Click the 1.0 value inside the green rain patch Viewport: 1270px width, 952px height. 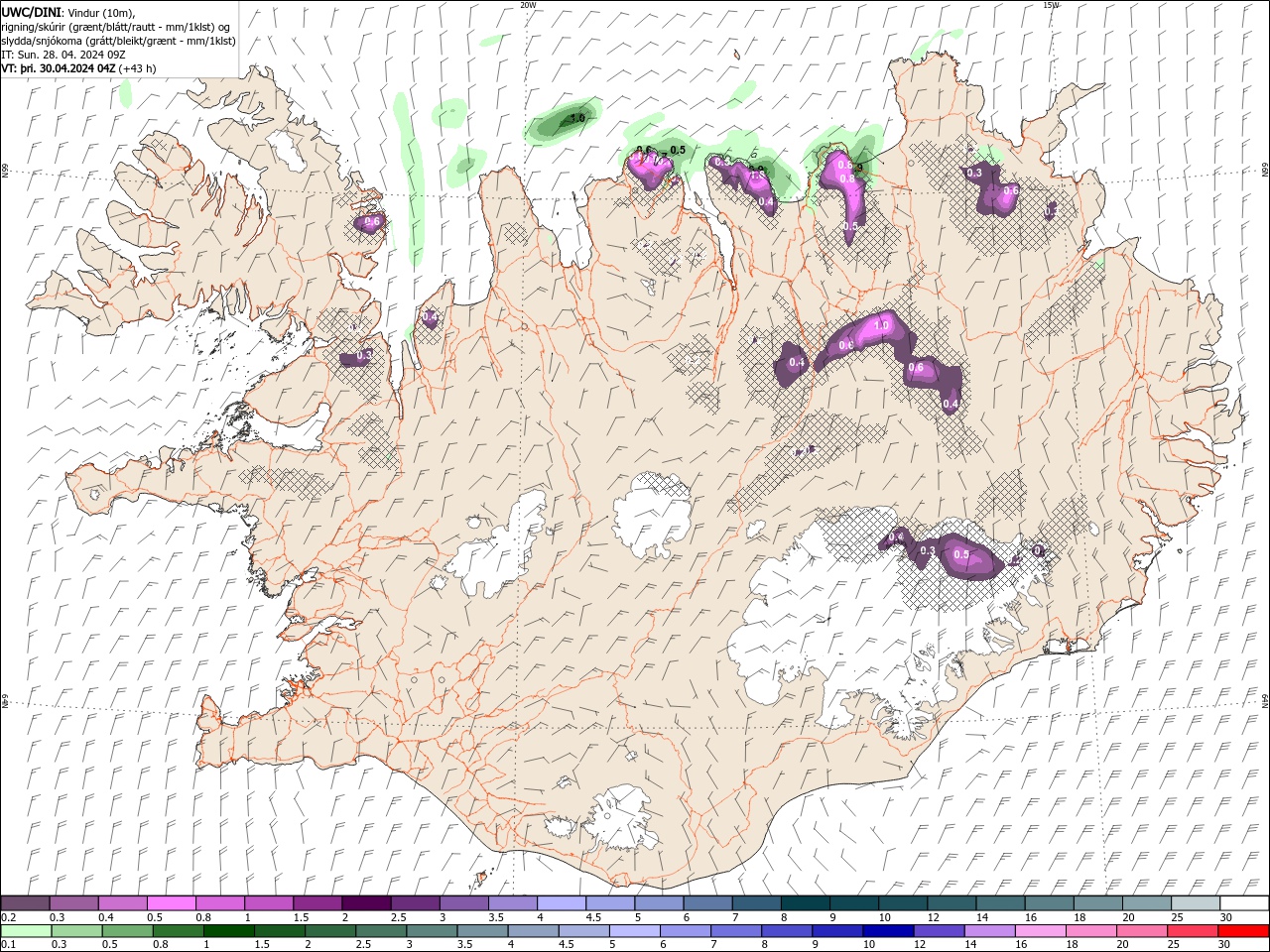[x=577, y=119]
